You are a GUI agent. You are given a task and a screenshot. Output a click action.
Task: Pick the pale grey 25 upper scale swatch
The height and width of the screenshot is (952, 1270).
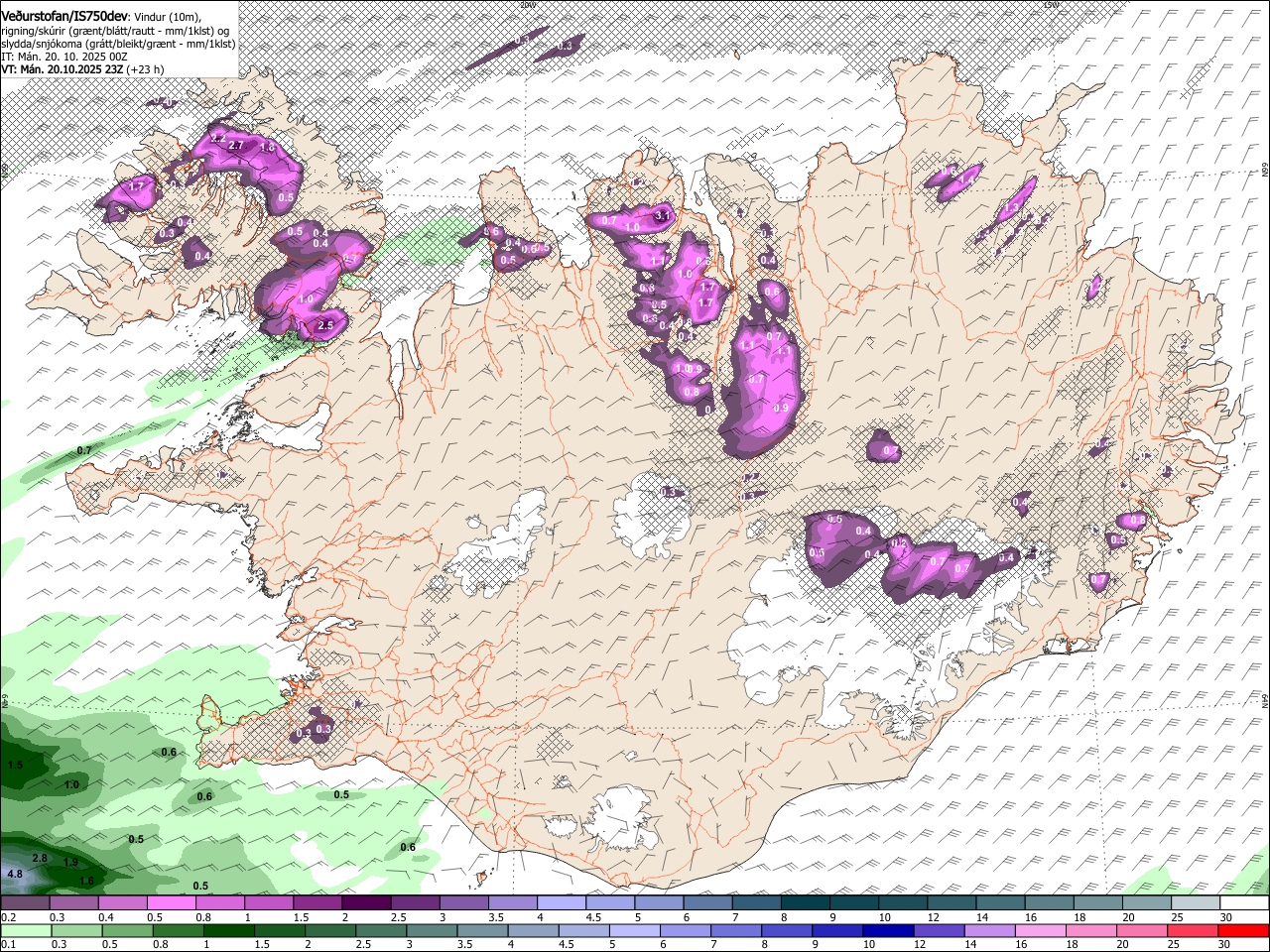[x=1196, y=903]
